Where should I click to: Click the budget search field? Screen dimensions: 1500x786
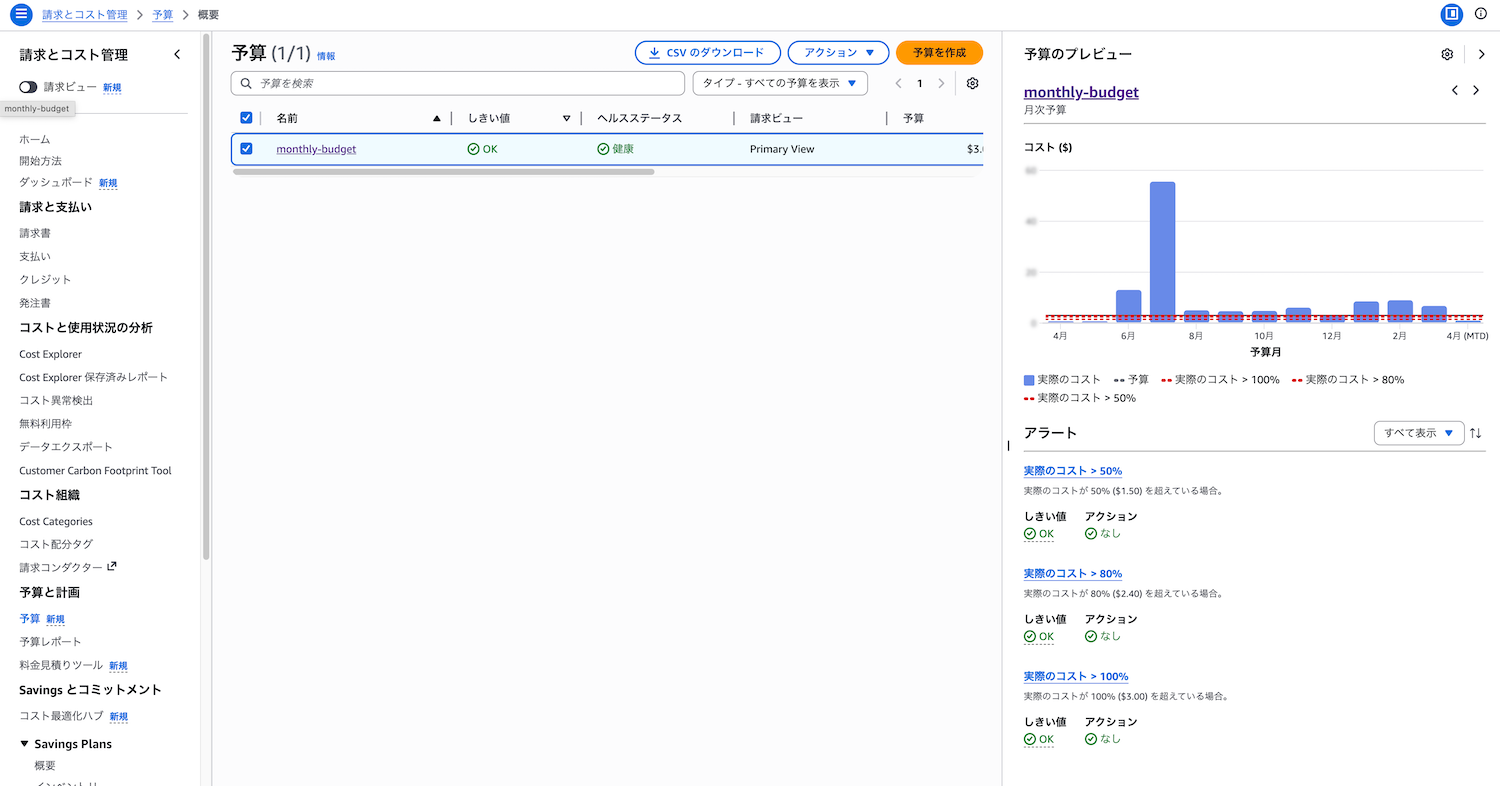click(x=458, y=84)
